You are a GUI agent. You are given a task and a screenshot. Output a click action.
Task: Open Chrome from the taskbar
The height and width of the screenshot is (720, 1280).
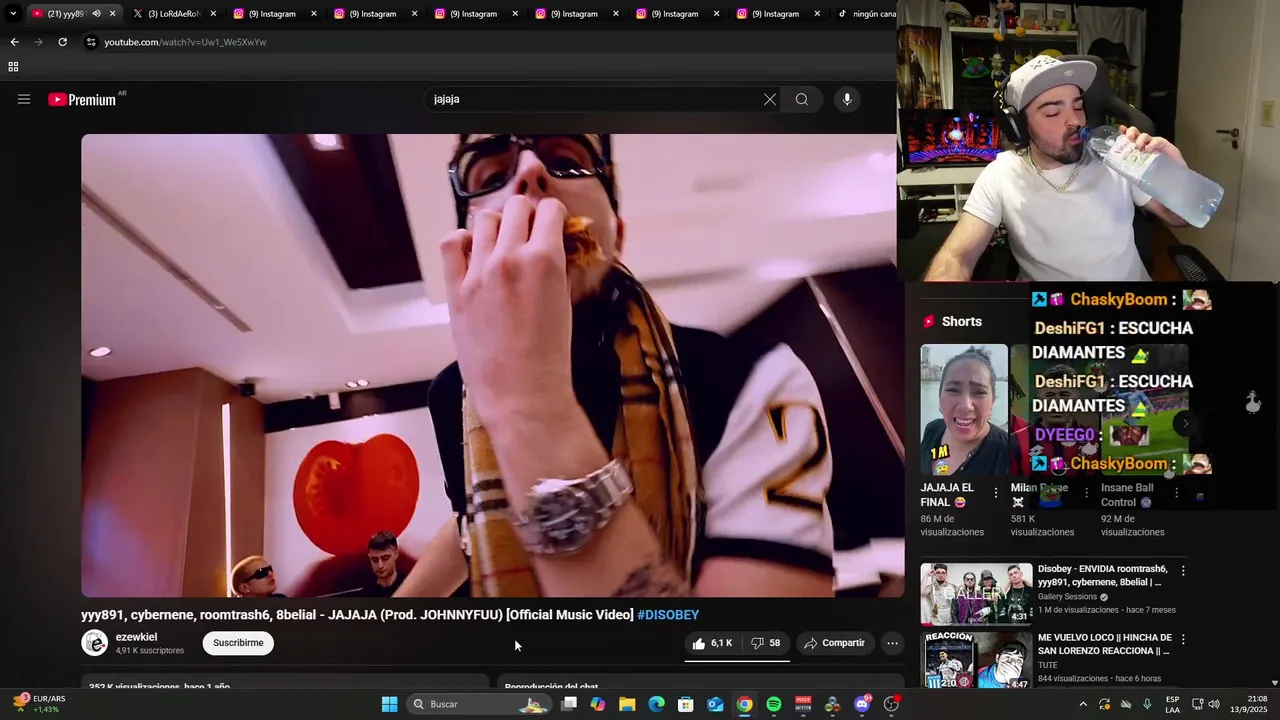745,704
